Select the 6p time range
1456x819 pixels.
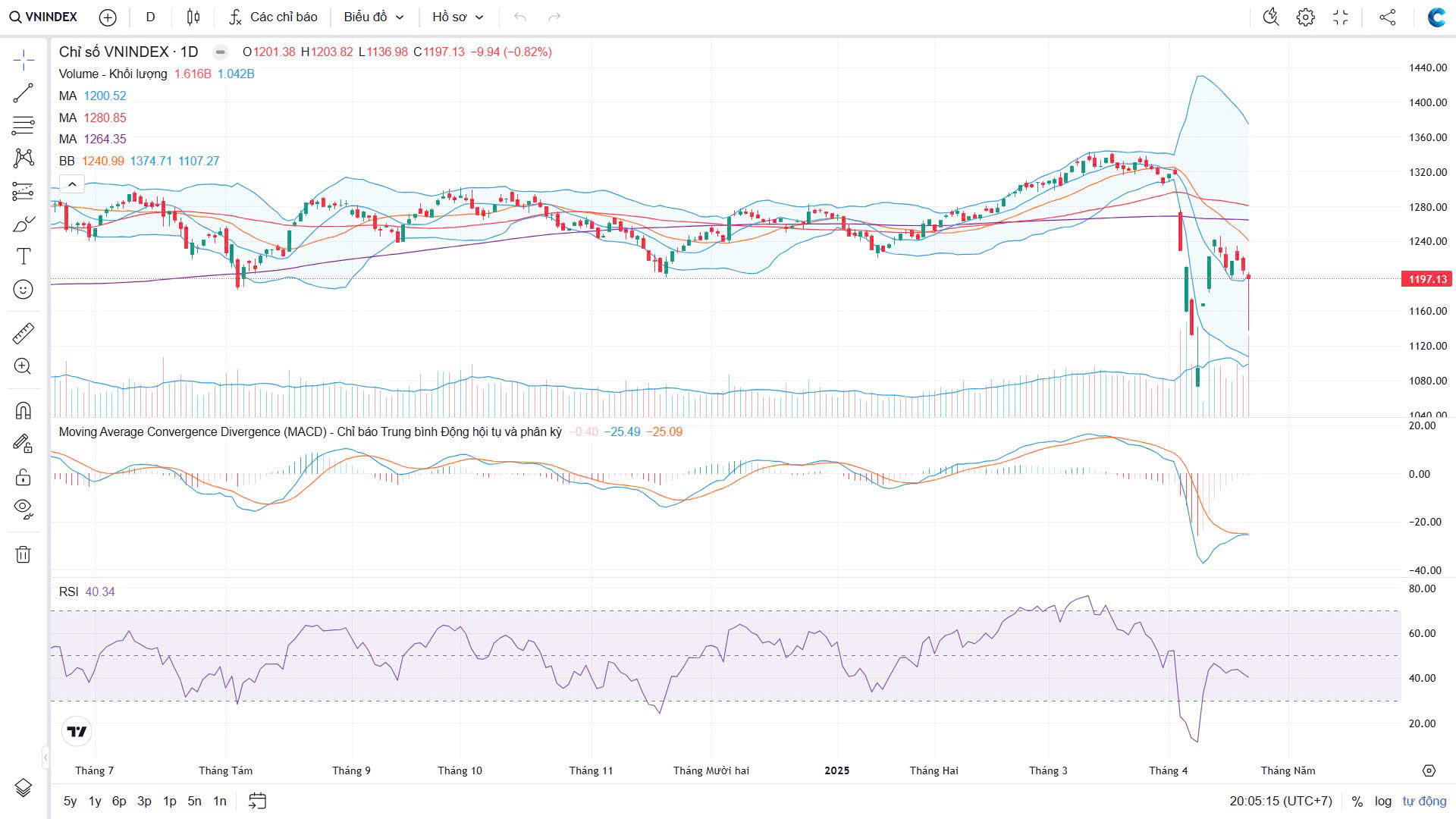(x=119, y=801)
